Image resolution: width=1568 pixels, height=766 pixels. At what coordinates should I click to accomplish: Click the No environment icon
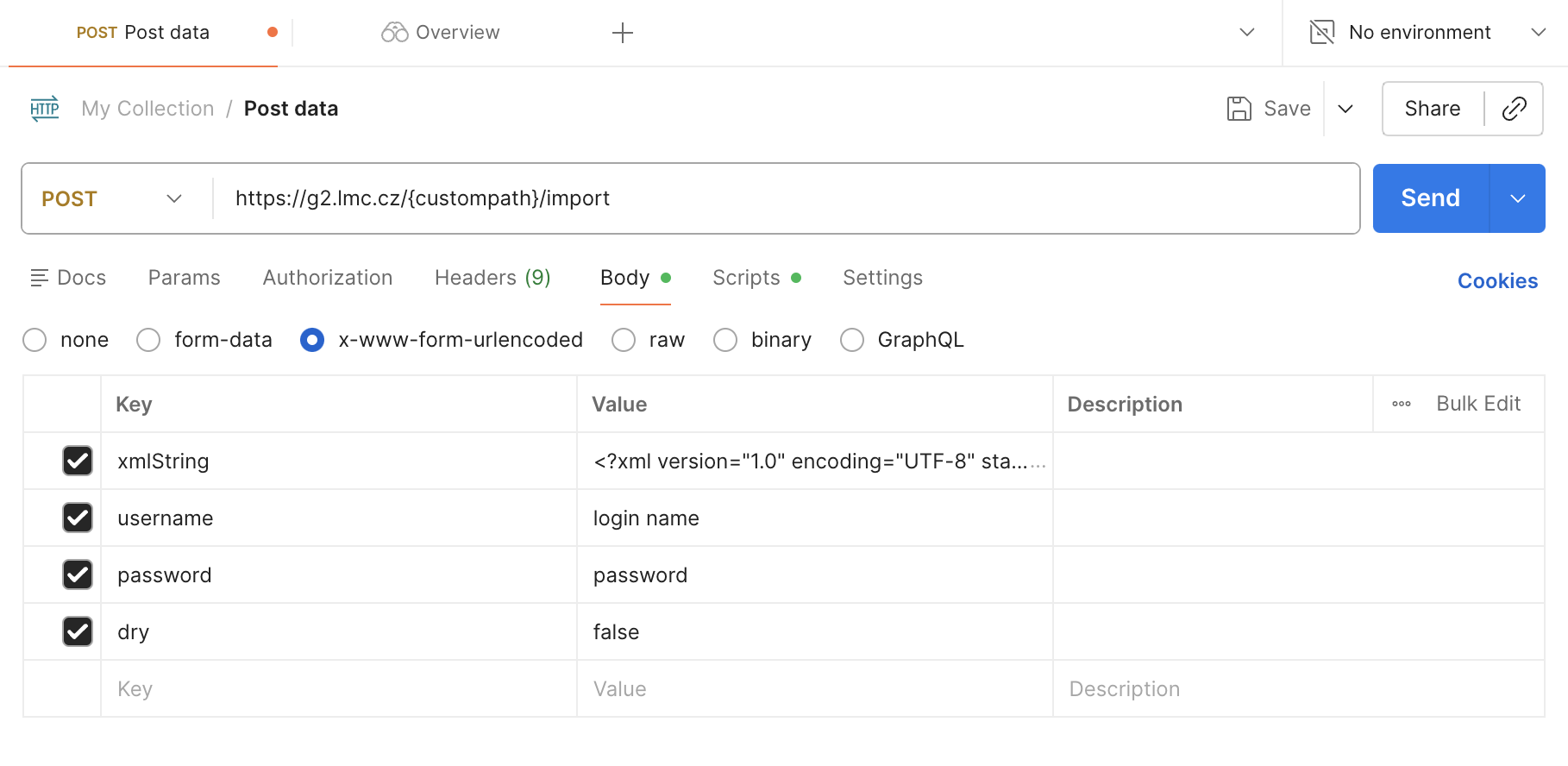(x=1321, y=33)
